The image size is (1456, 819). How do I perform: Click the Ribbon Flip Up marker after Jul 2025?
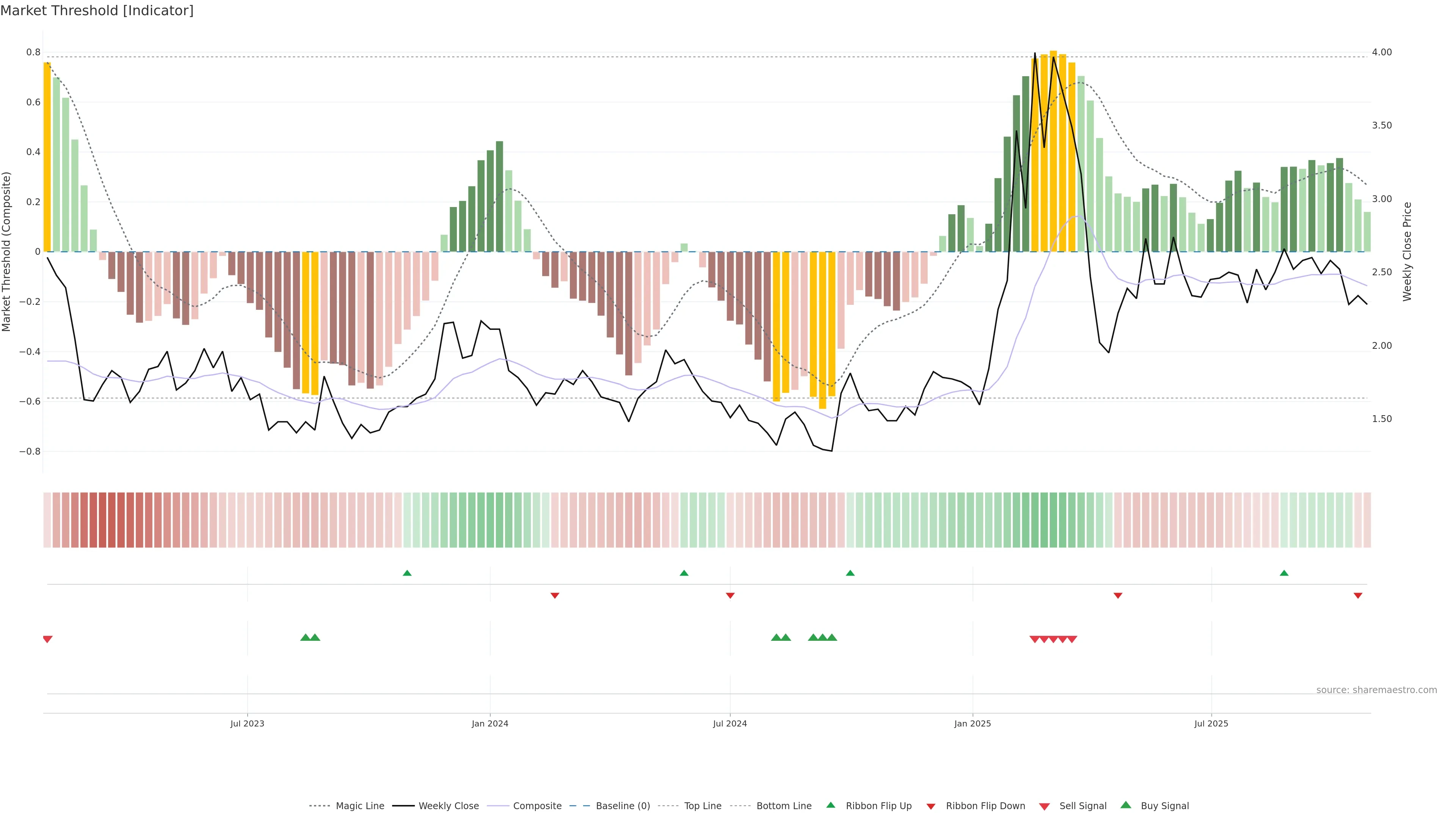pos(1283,573)
